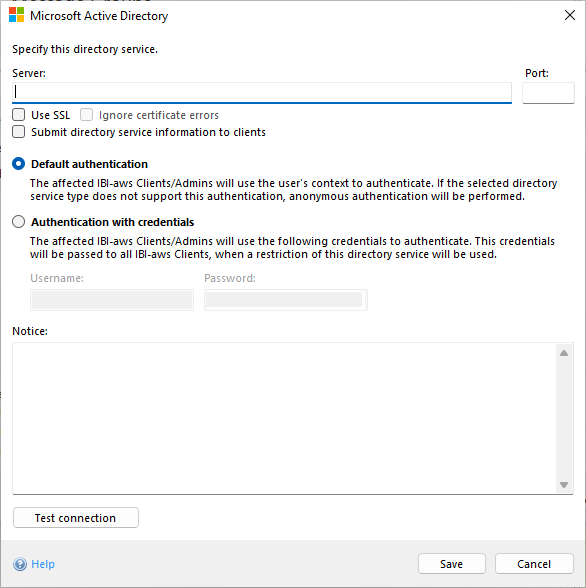The width and height of the screenshot is (586, 588).
Task: Click the Password text box
Action: (286, 300)
